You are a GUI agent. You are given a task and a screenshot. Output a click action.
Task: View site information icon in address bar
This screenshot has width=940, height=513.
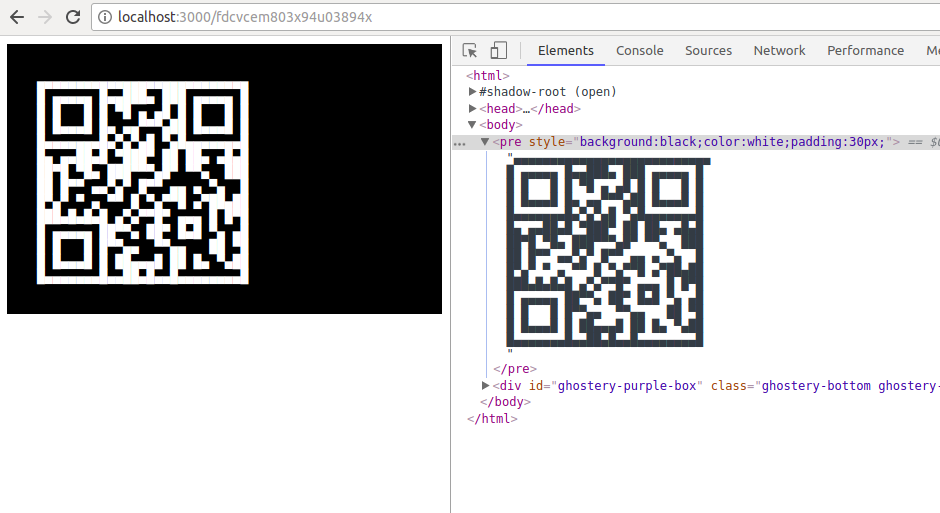[x=105, y=17]
